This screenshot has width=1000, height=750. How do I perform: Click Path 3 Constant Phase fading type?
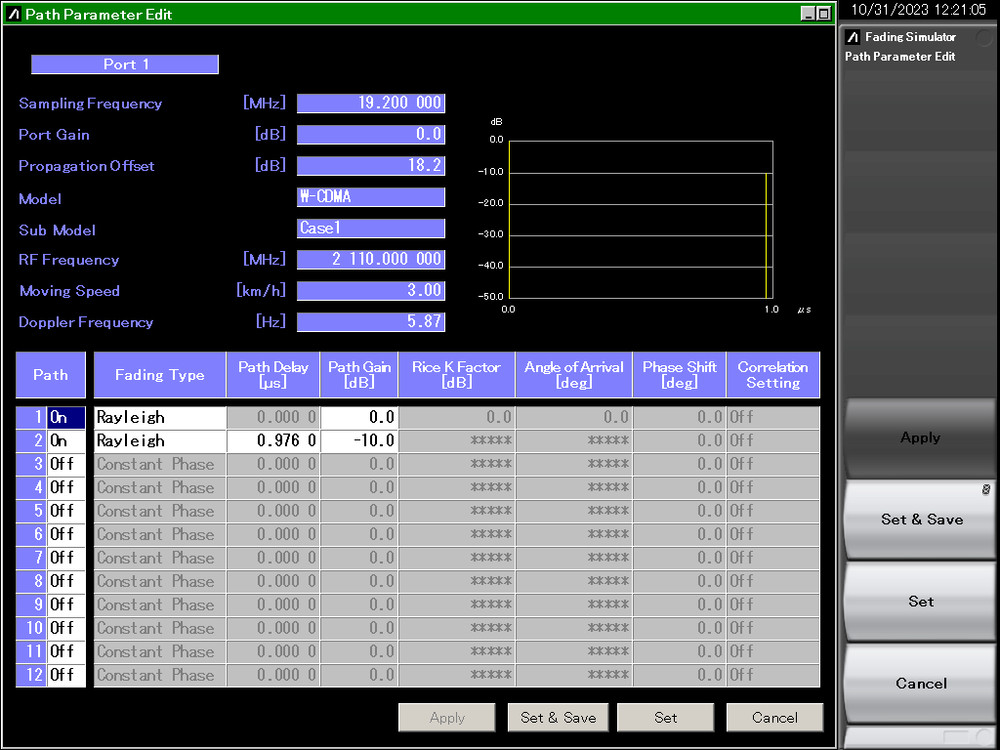(160, 464)
